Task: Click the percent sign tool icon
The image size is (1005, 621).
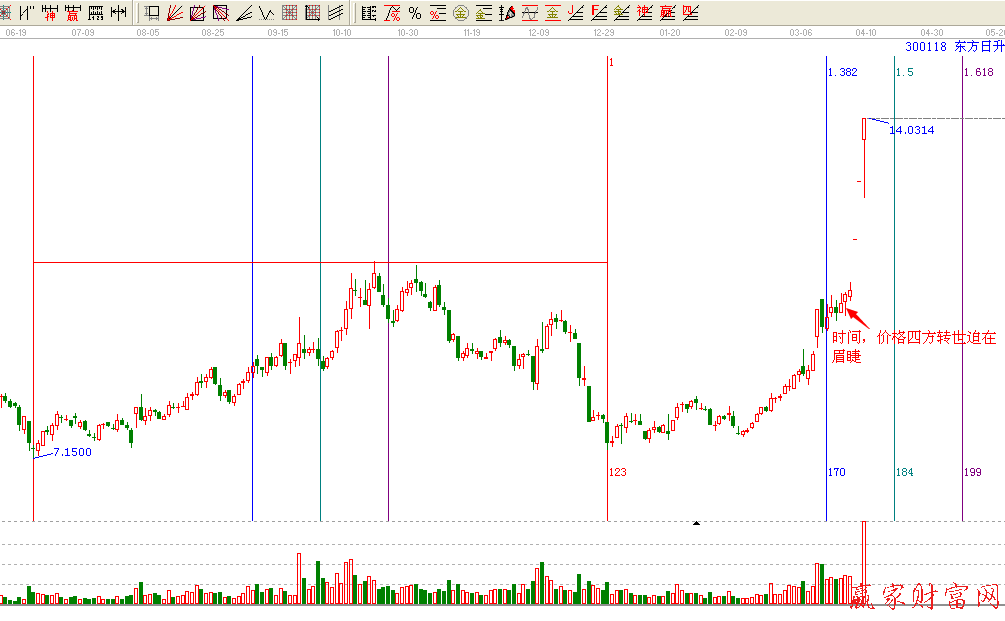Action: [414, 13]
